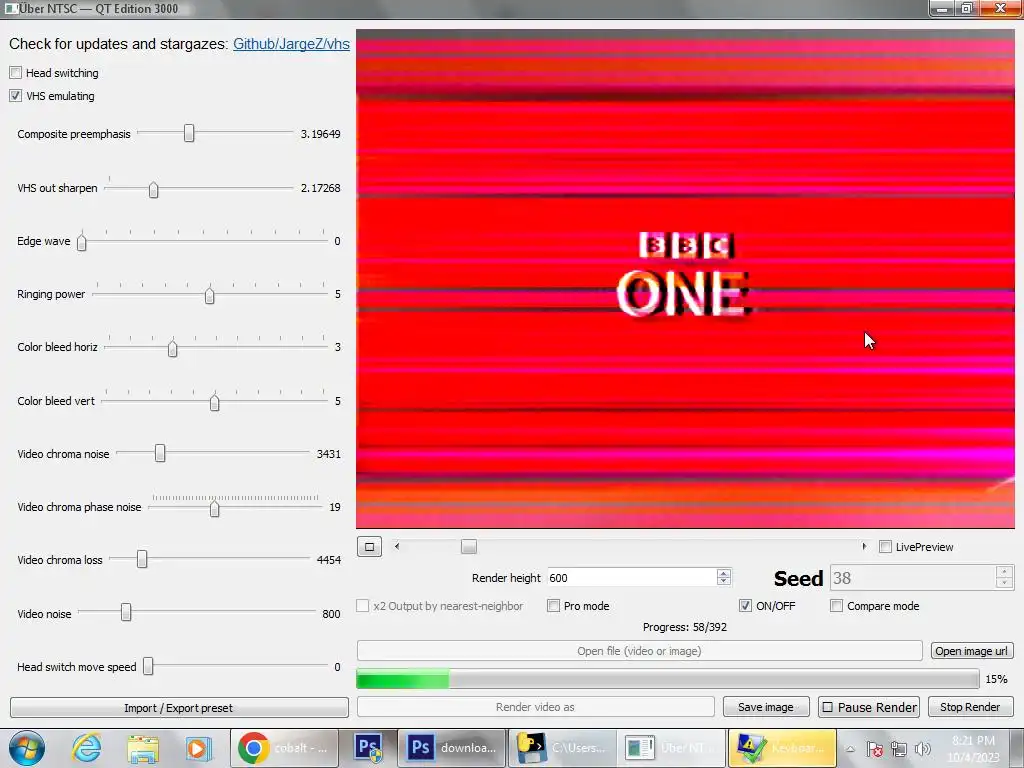Click the Progress: 58/392 status text
Viewport: 1024px width, 768px height.
point(684,627)
